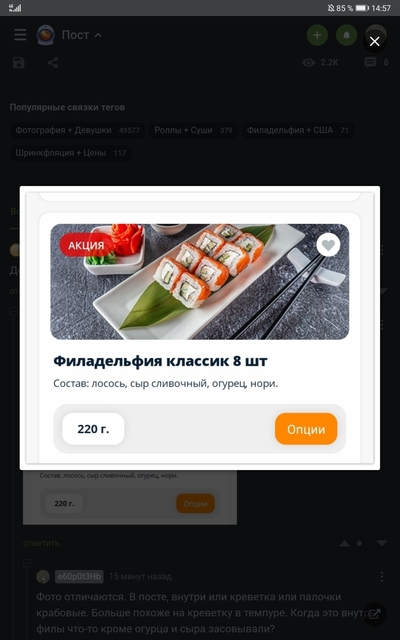Click ответить under the comment
This screenshot has height=640, width=400.
(41, 543)
